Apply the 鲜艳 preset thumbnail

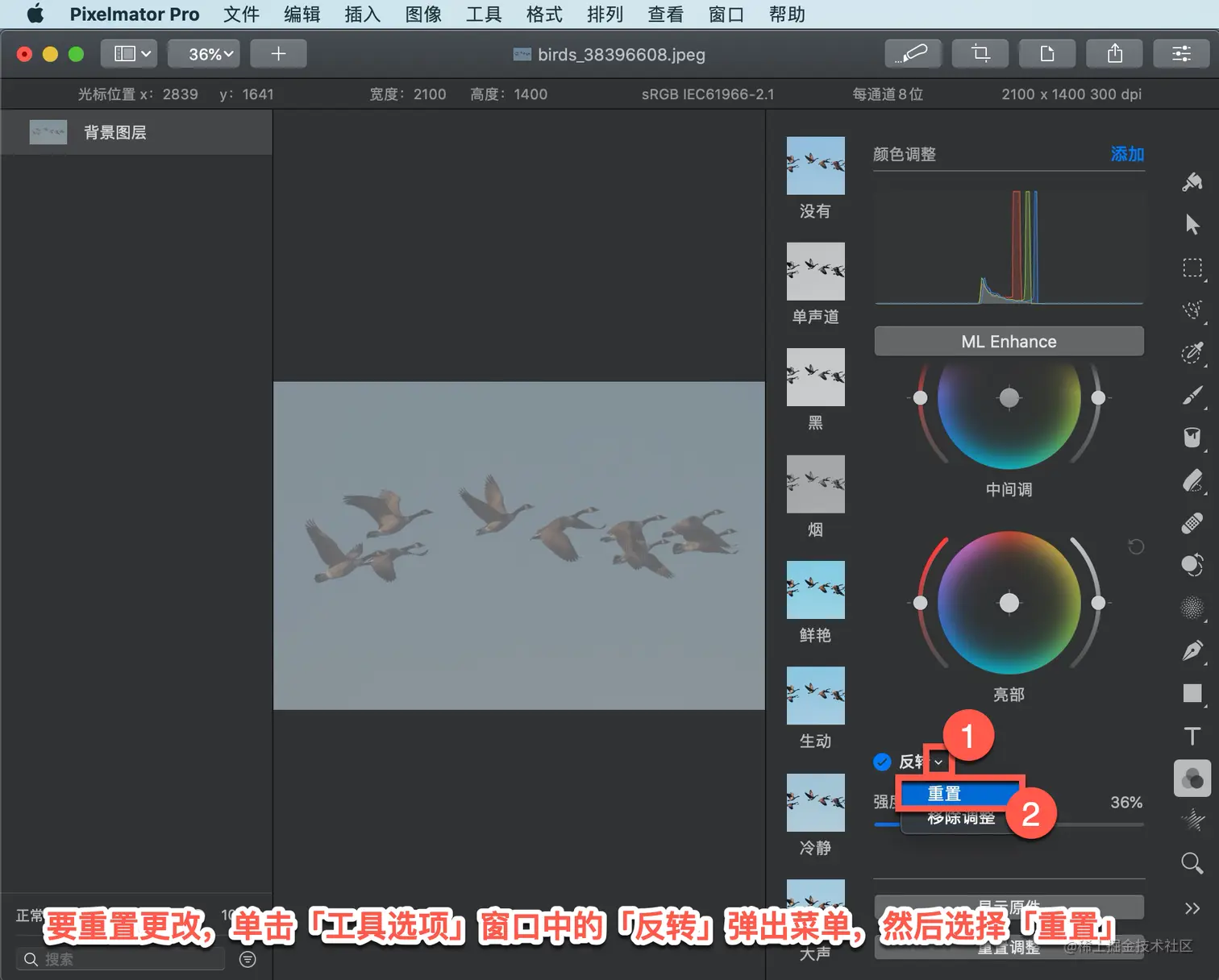pyautogui.click(x=815, y=590)
